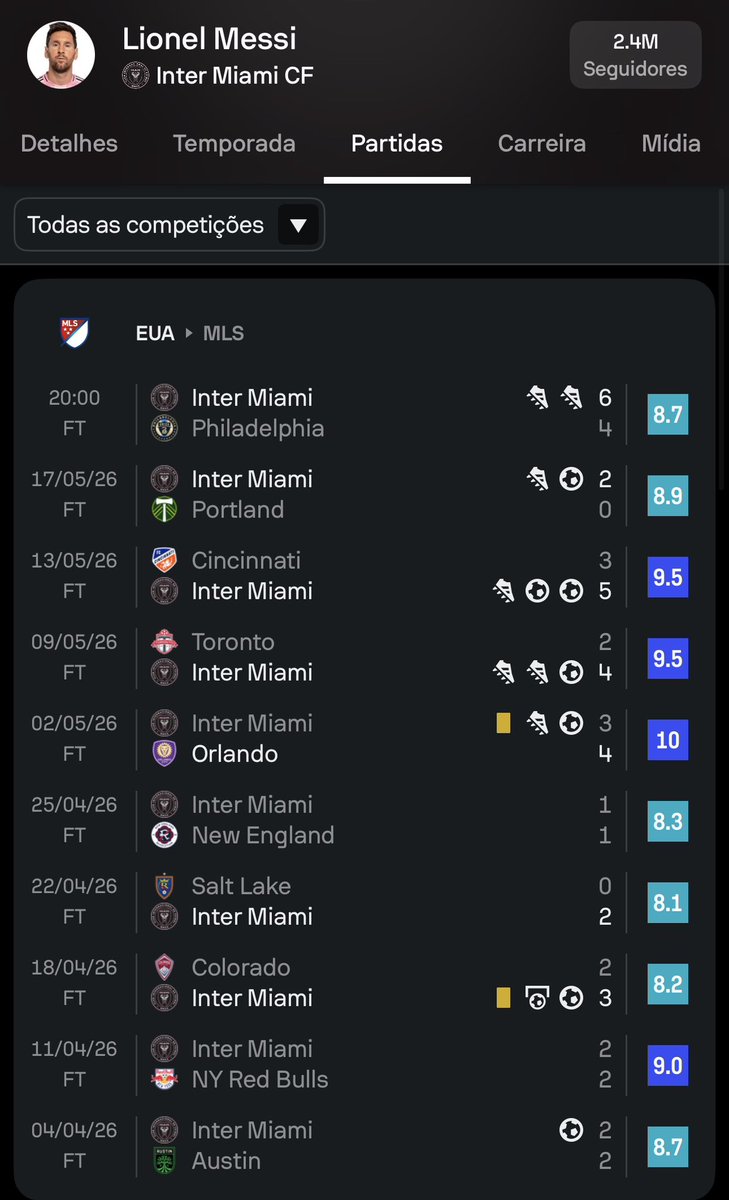Viewport: 729px width, 1200px height.
Task: Click the missed penalty icon in Colorado match
Action: 537,998
